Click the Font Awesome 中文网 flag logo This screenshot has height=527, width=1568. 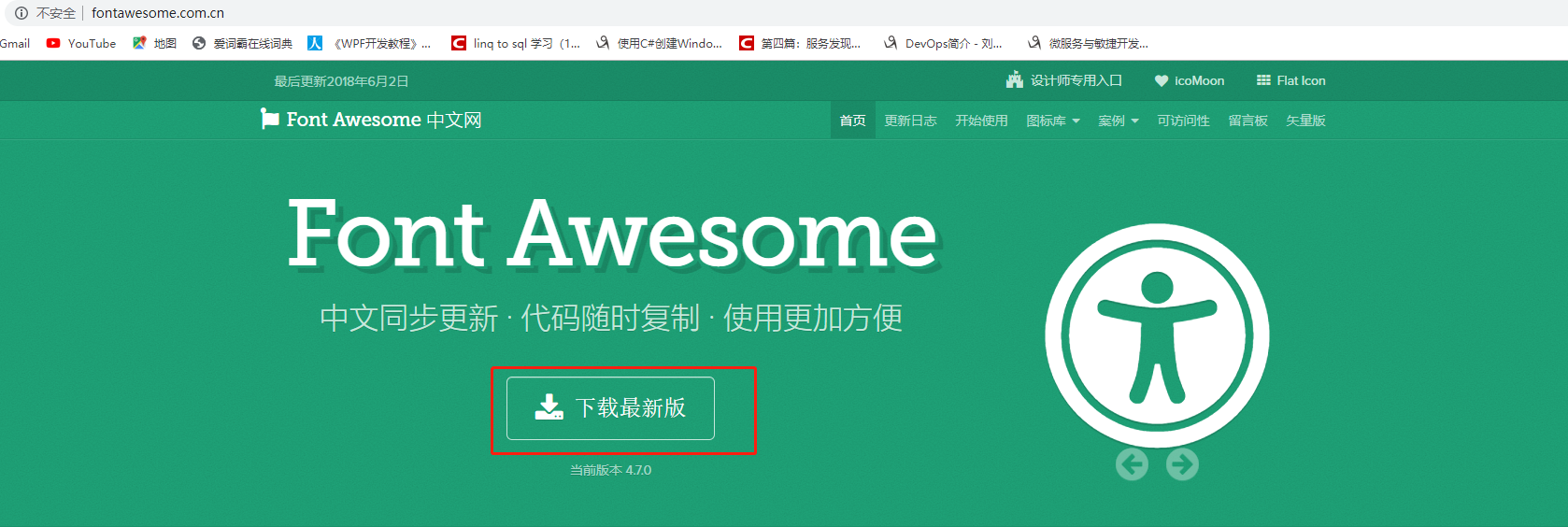point(371,120)
